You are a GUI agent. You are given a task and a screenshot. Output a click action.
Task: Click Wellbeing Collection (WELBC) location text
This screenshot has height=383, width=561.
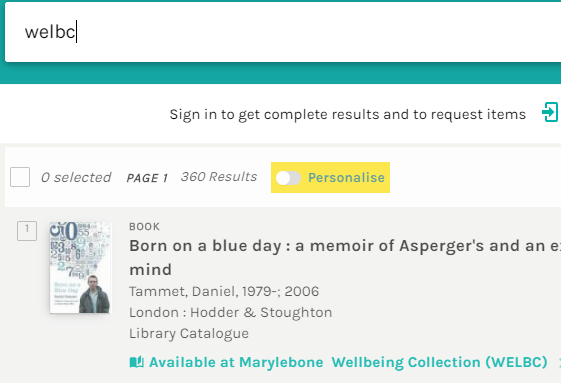click(439, 362)
